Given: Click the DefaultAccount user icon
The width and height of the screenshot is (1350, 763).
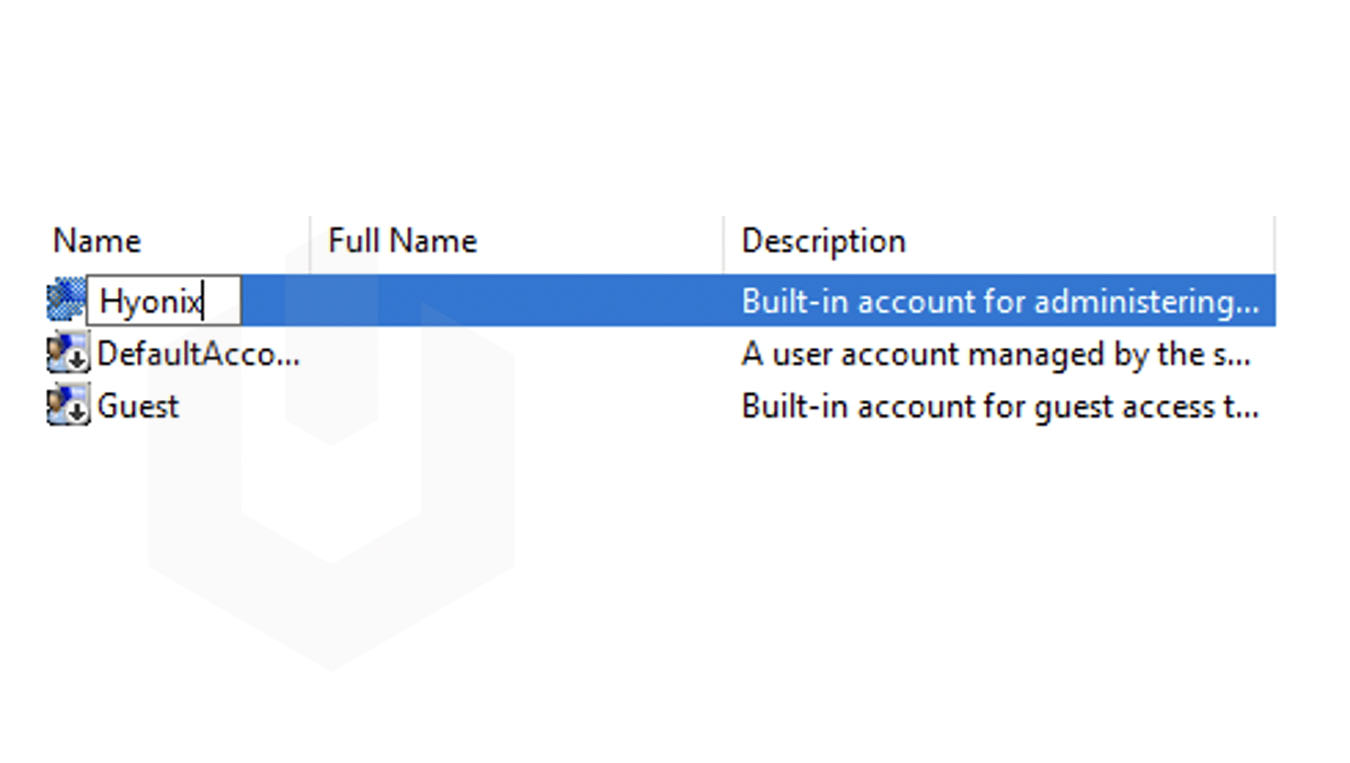Looking at the screenshot, I should tap(68, 354).
